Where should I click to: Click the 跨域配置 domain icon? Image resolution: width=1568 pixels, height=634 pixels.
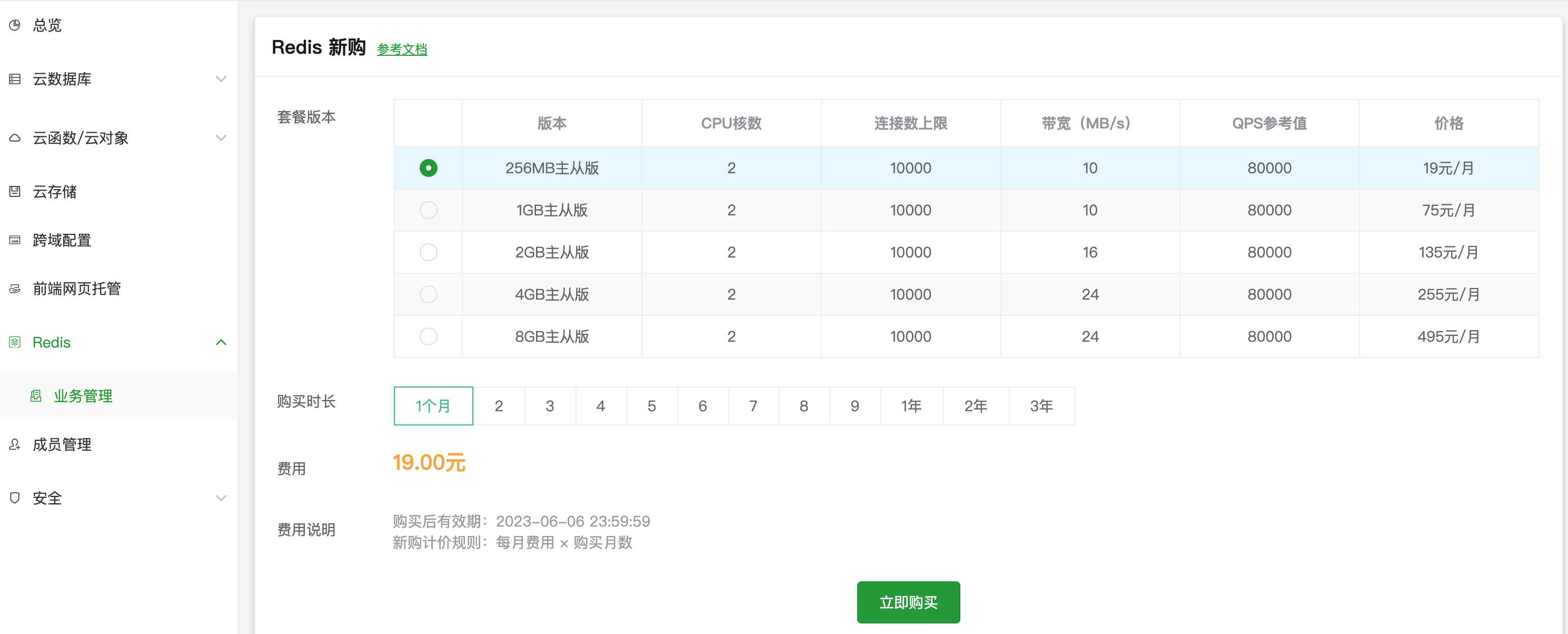[x=15, y=240]
